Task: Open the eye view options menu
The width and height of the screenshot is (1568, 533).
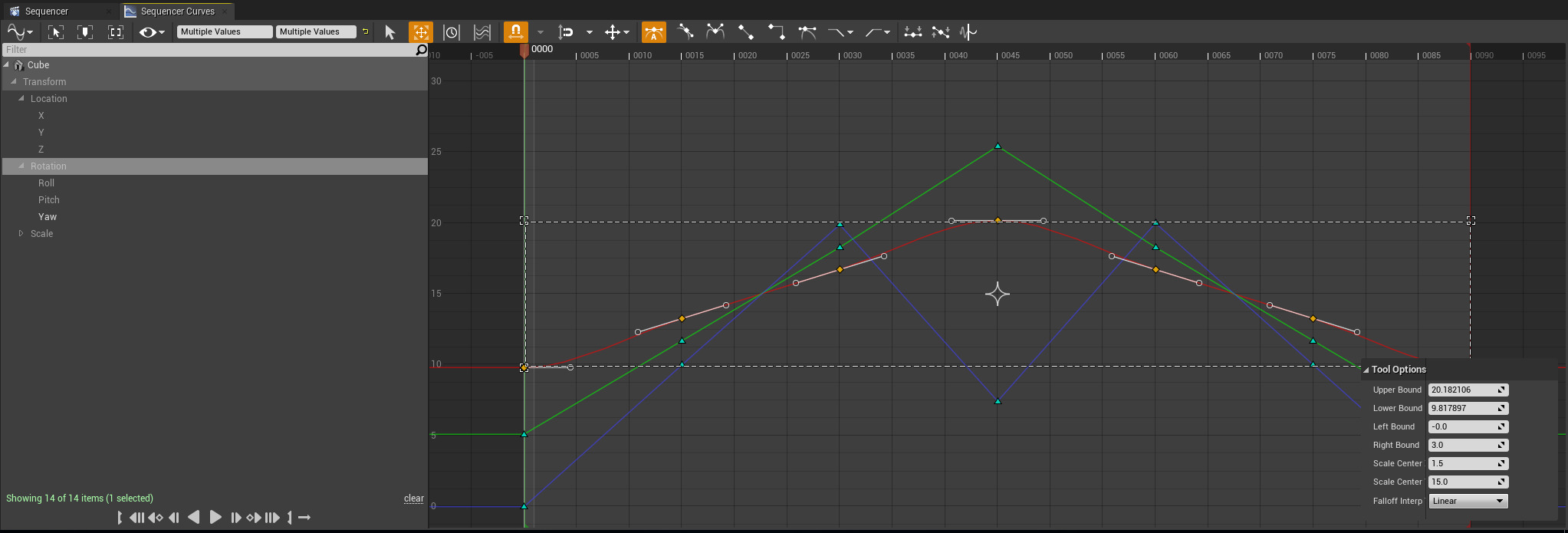Action: click(152, 32)
